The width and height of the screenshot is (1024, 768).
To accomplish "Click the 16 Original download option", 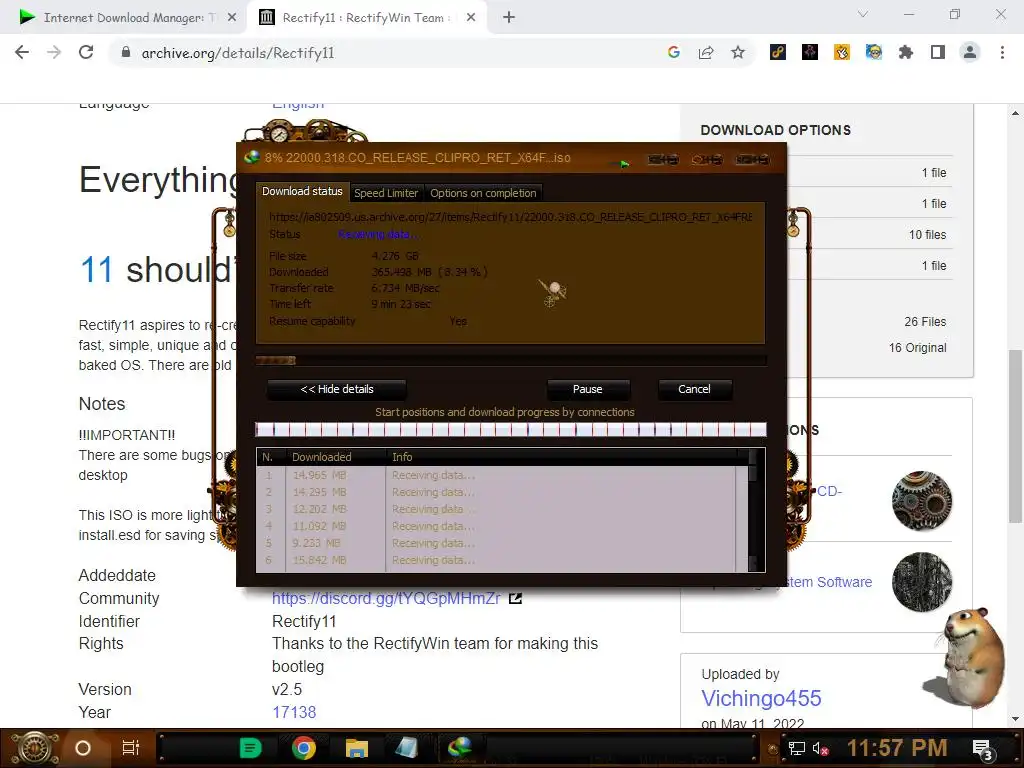I will coord(917,348).
